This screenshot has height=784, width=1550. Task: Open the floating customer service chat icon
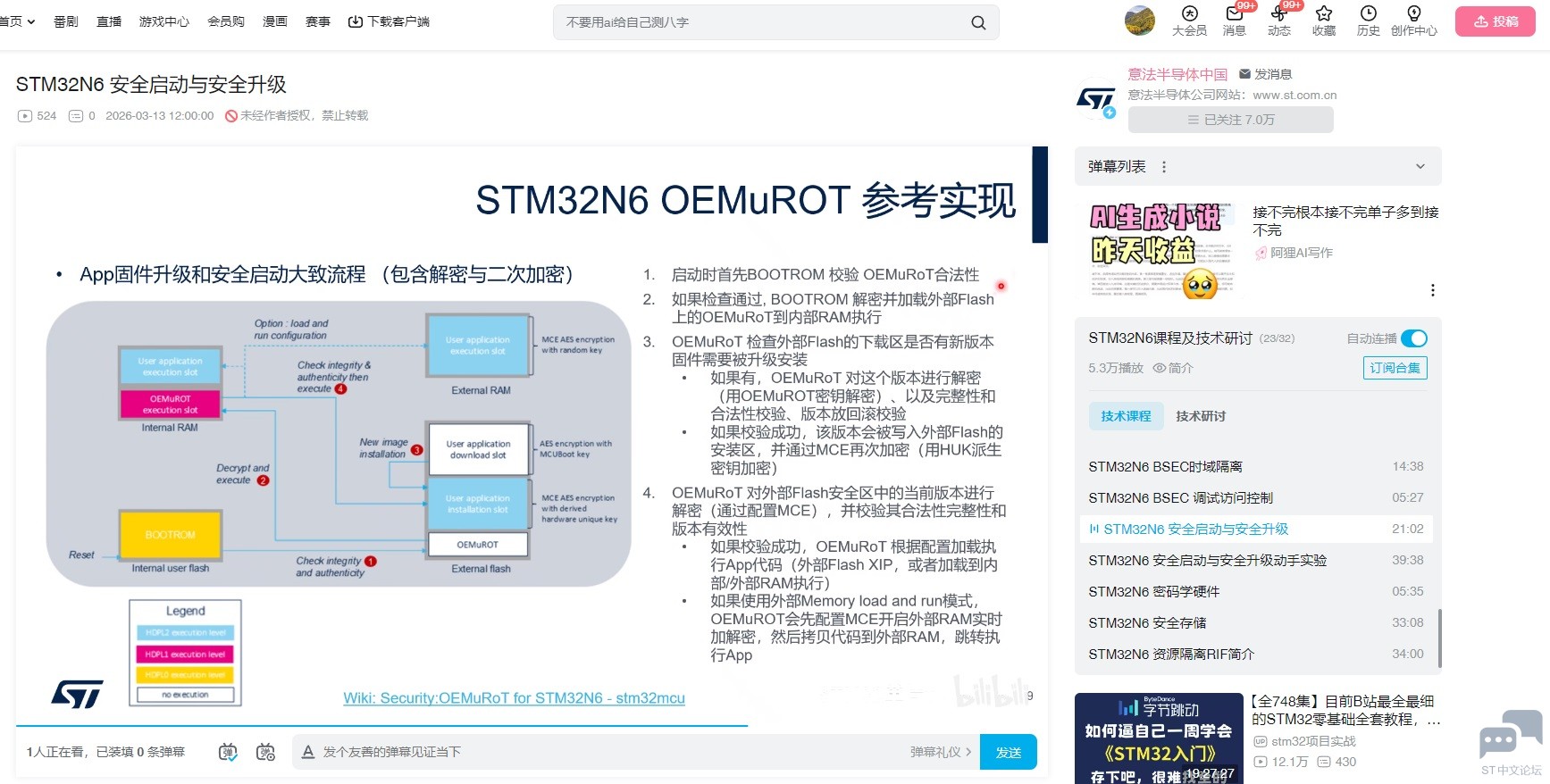[1511, 736]
